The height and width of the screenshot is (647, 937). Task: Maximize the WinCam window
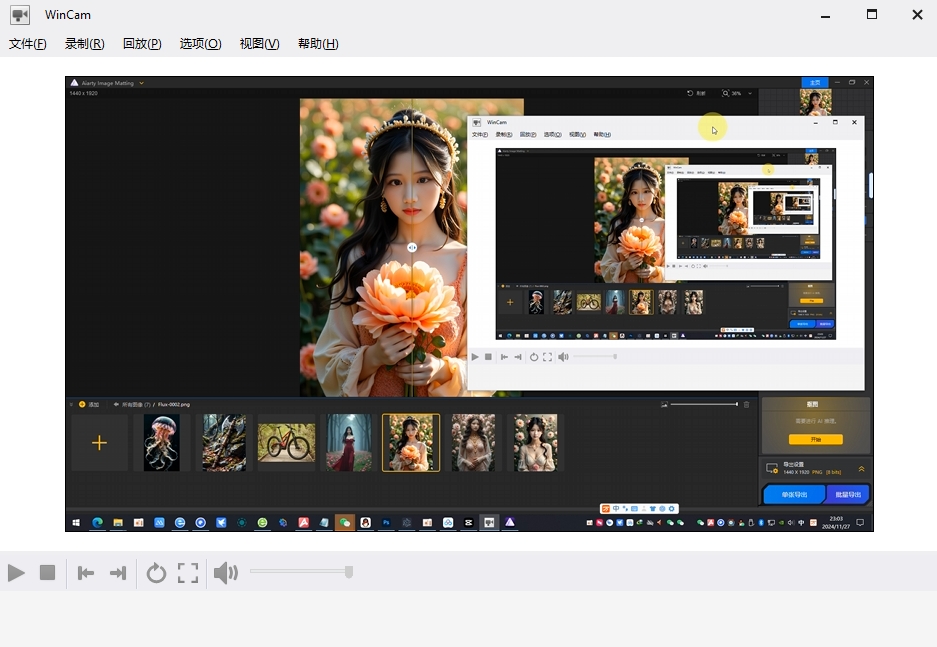[871, 15]
